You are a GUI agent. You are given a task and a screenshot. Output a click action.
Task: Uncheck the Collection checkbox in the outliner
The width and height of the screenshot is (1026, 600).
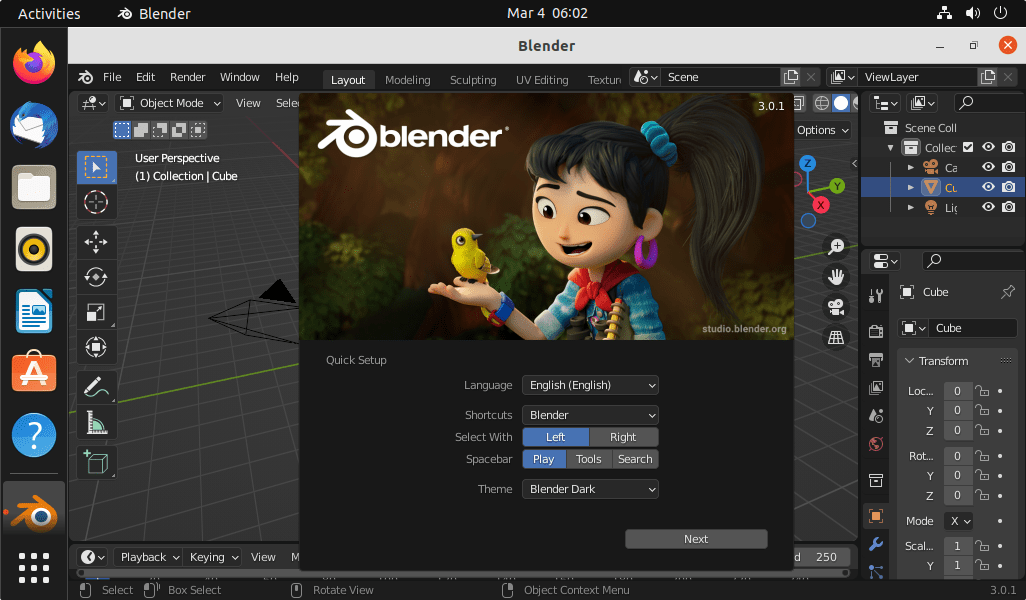(966, 147)
